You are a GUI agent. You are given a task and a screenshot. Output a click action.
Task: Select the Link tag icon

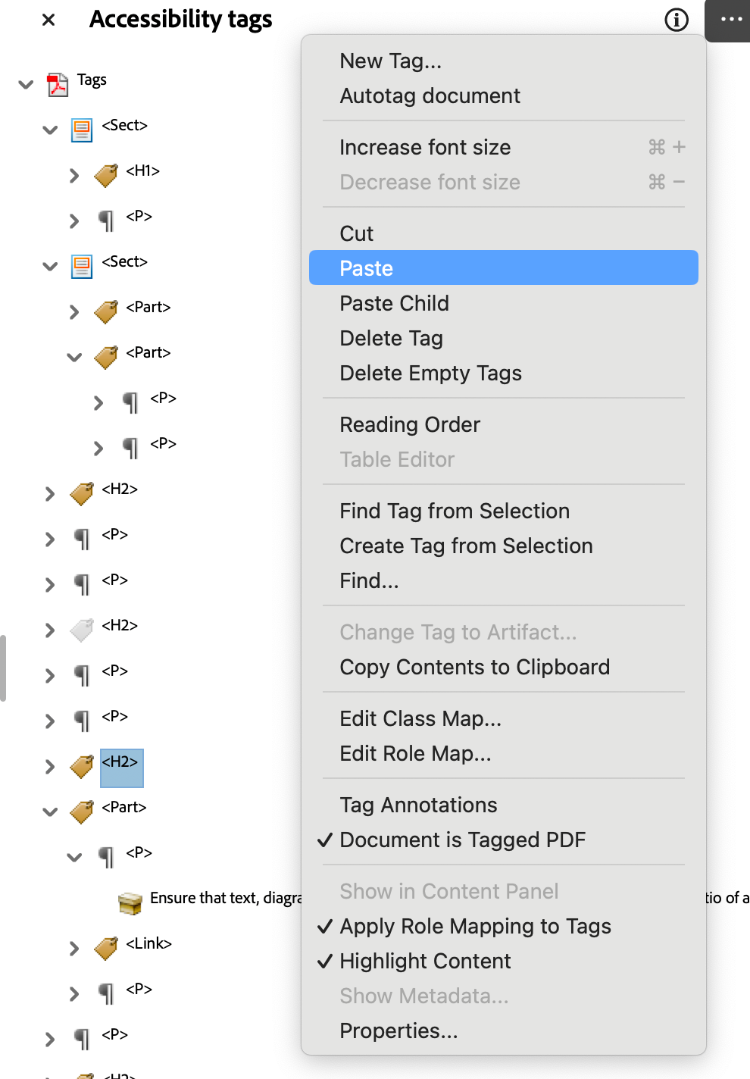coord(105,943)
